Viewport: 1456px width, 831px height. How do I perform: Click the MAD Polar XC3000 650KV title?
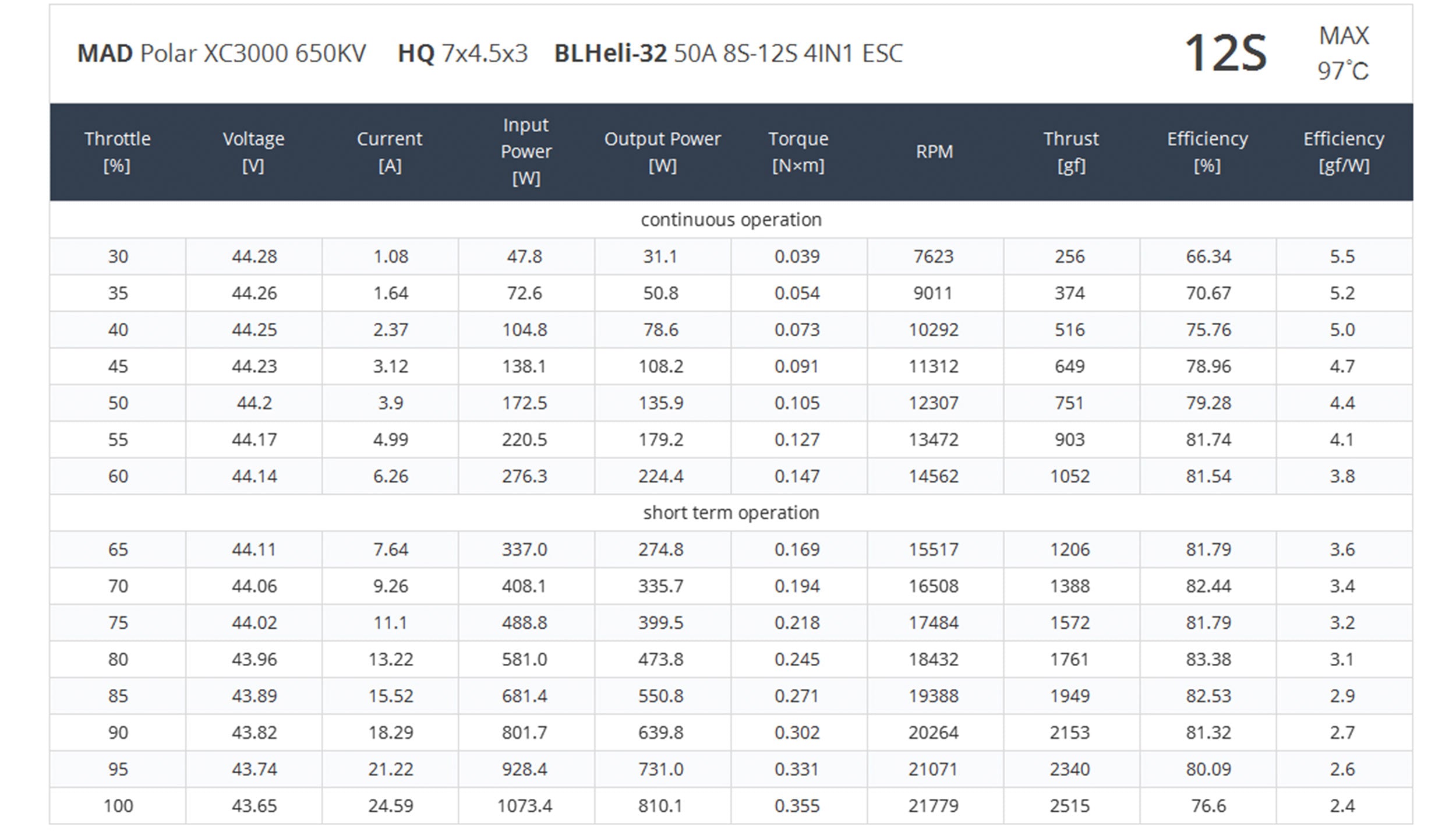221,54
